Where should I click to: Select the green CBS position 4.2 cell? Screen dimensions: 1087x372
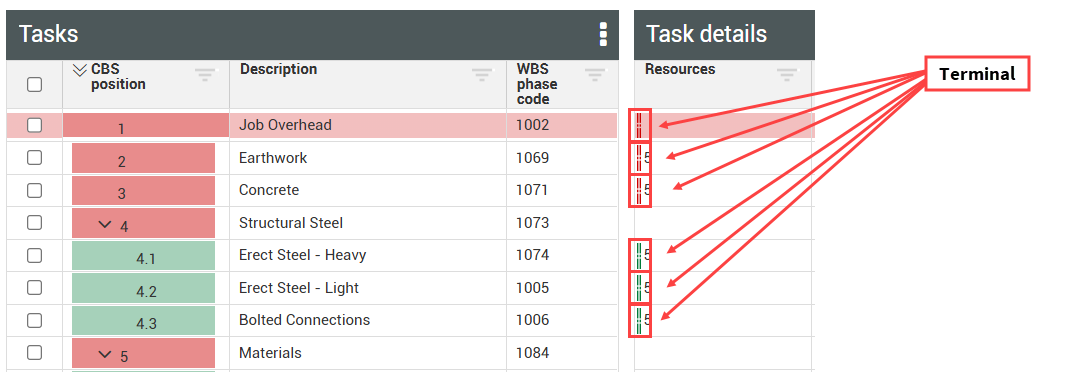tap(144, 288)
